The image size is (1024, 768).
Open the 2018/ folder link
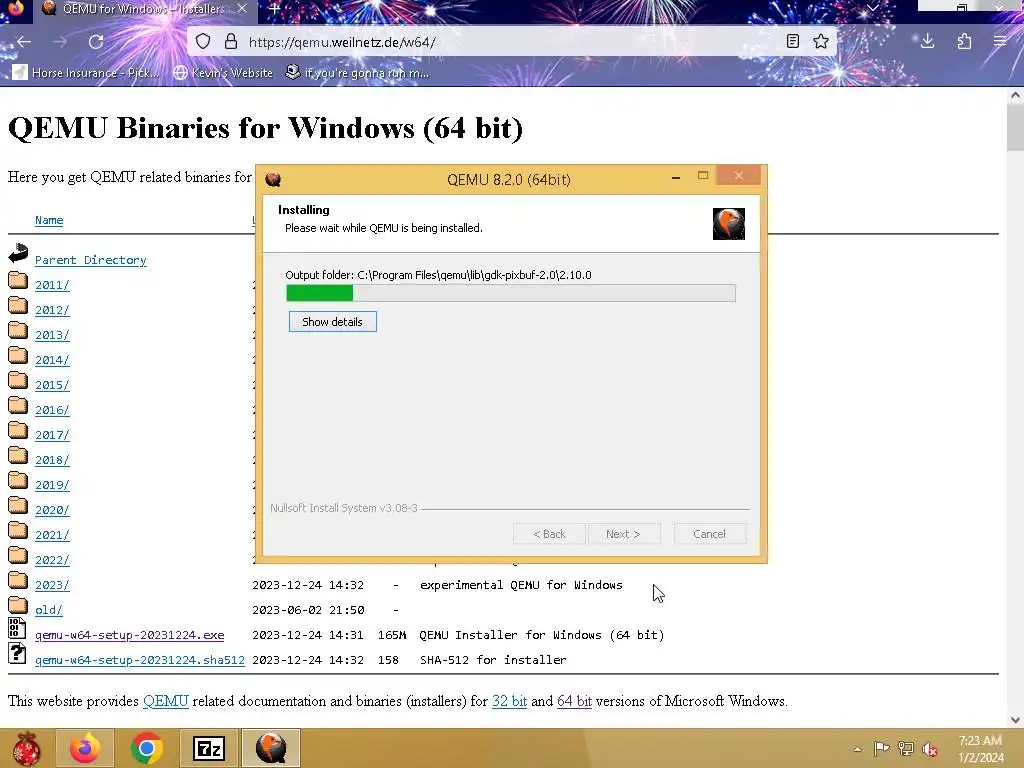(x=52, y=460)
